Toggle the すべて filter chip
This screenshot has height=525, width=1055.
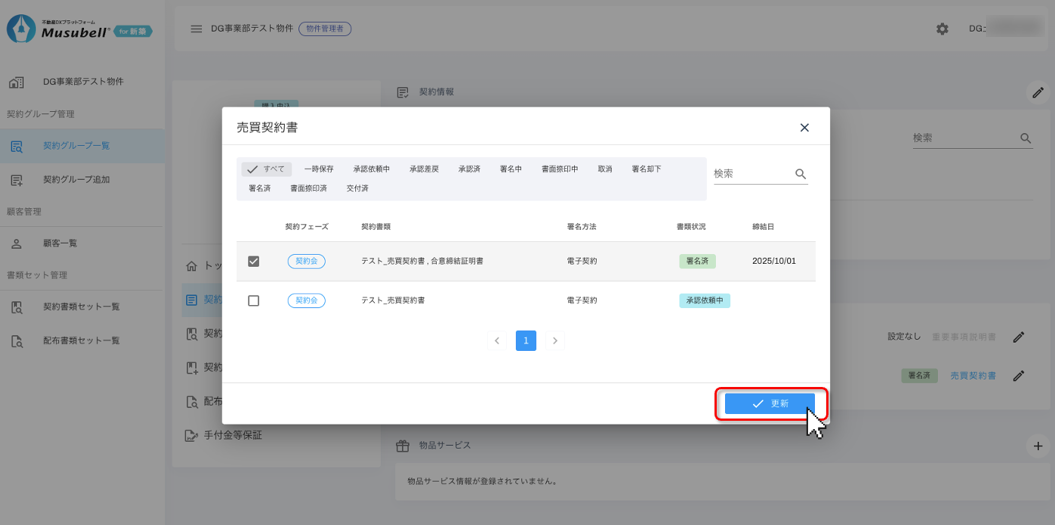[266, 169]
